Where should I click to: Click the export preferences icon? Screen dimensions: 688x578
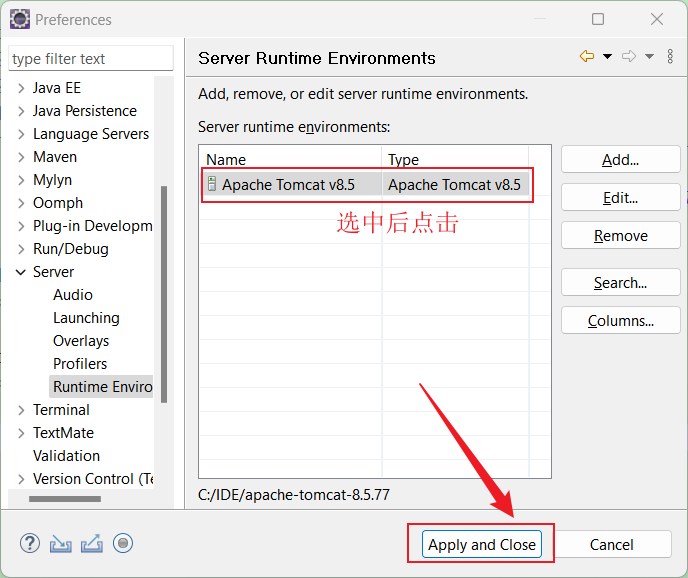pos(92,543)
